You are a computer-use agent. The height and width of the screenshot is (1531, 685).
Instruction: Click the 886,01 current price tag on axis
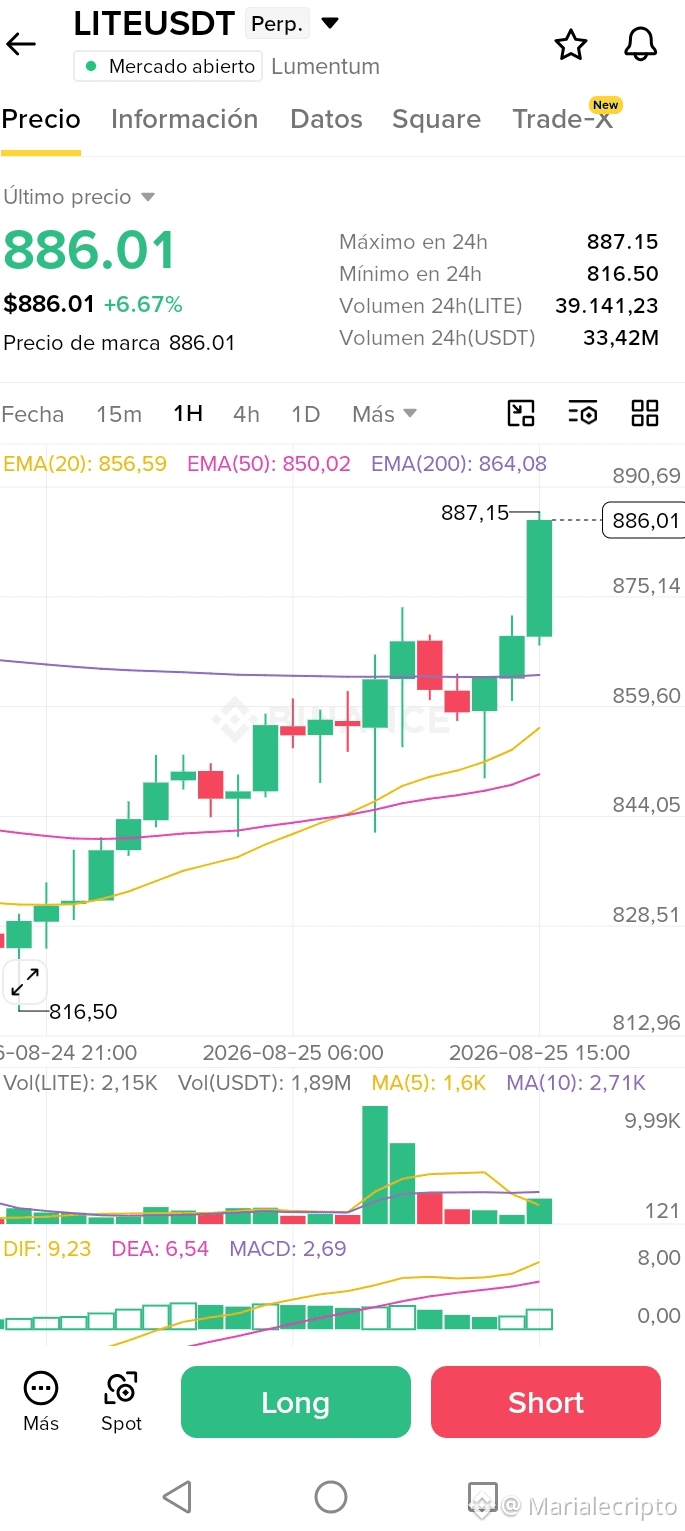pos(644,520)
